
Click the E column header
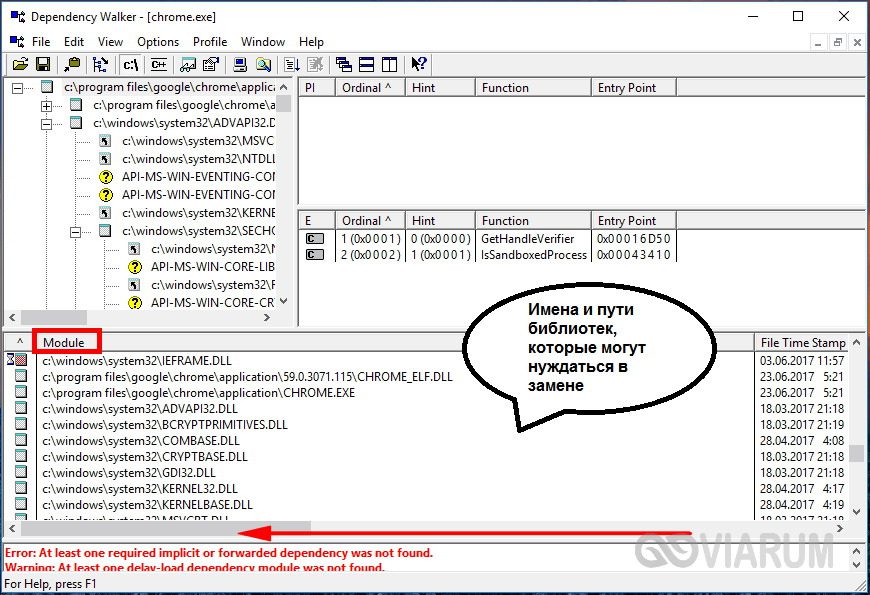tap(317, 220)
